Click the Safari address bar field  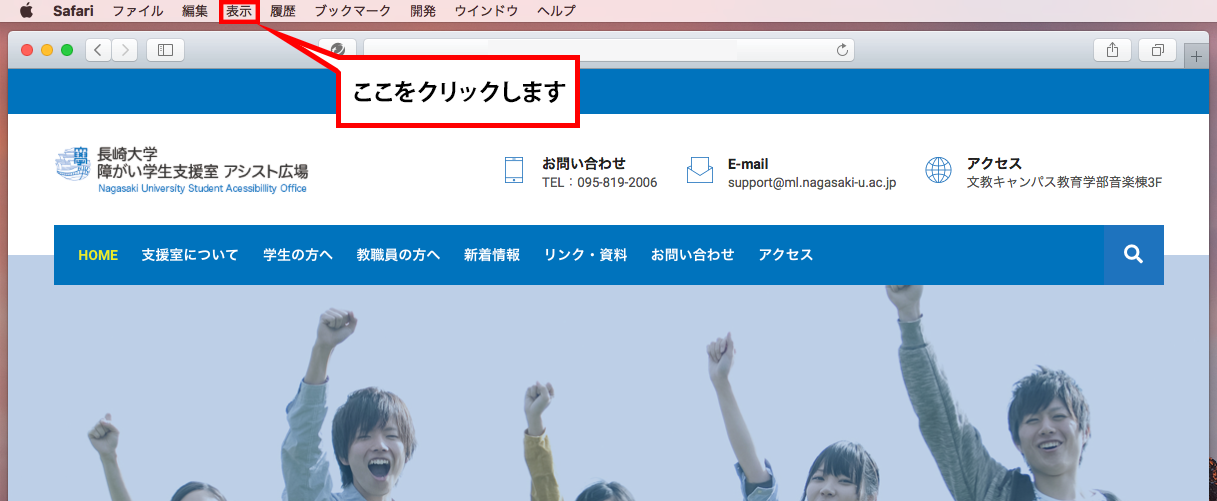tap(609, 49)
